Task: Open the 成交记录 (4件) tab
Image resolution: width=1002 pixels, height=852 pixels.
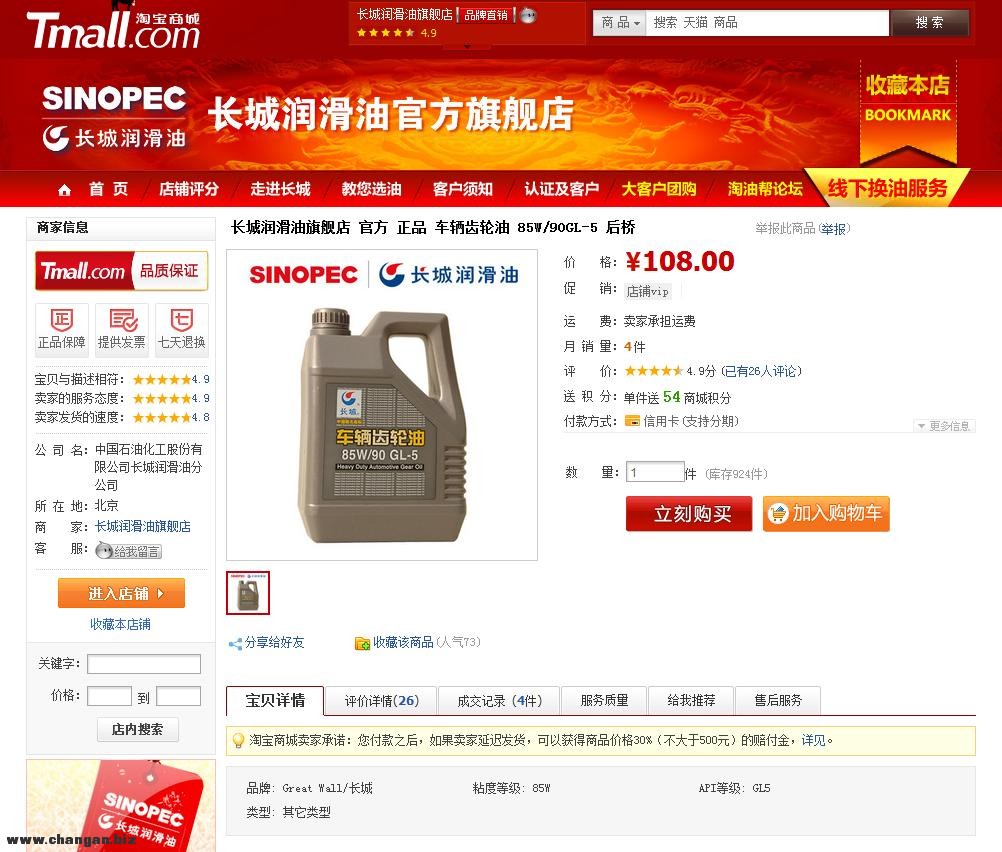Action: (499, 701)
